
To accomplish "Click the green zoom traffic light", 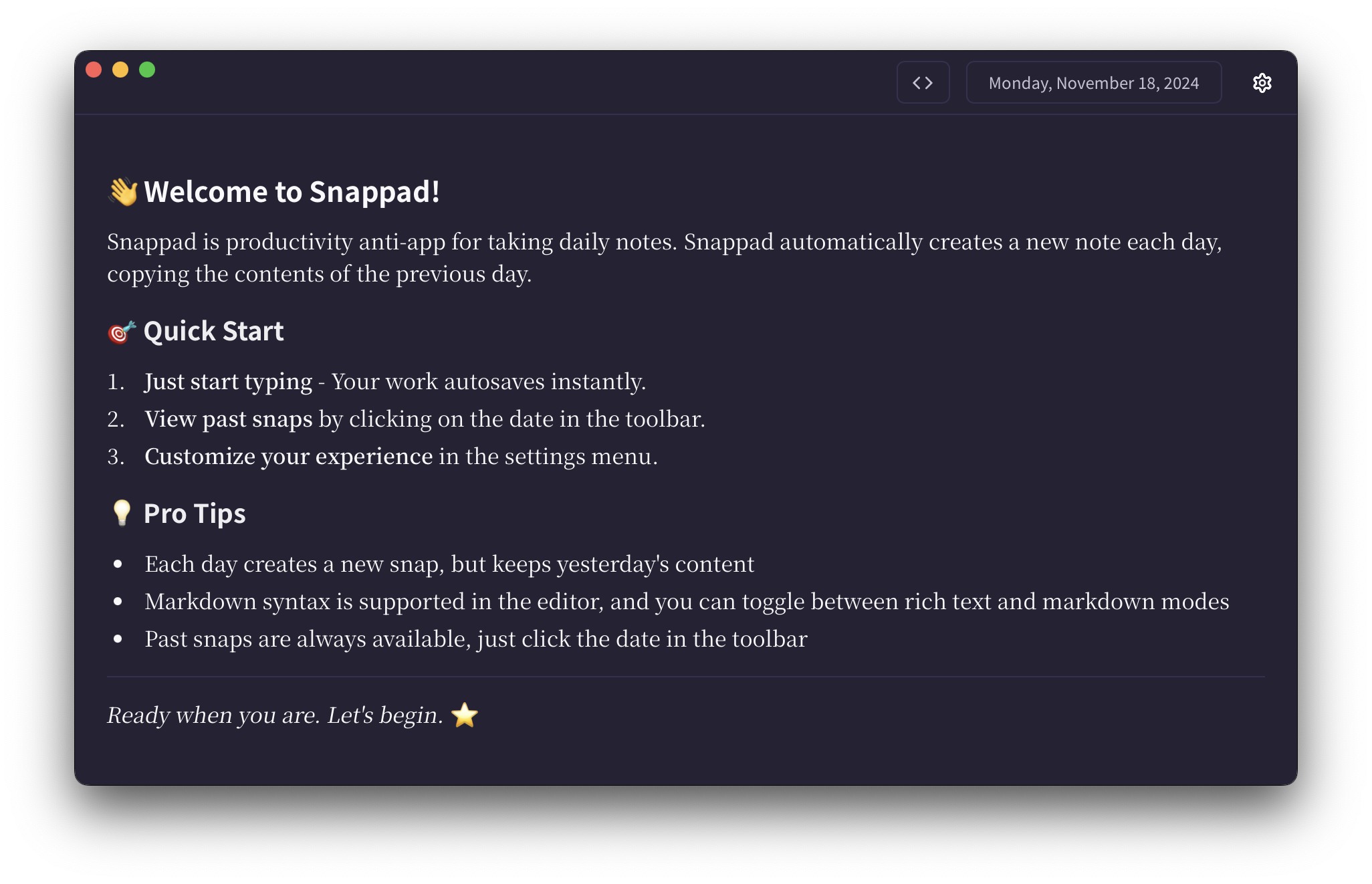I will point(147,69).
